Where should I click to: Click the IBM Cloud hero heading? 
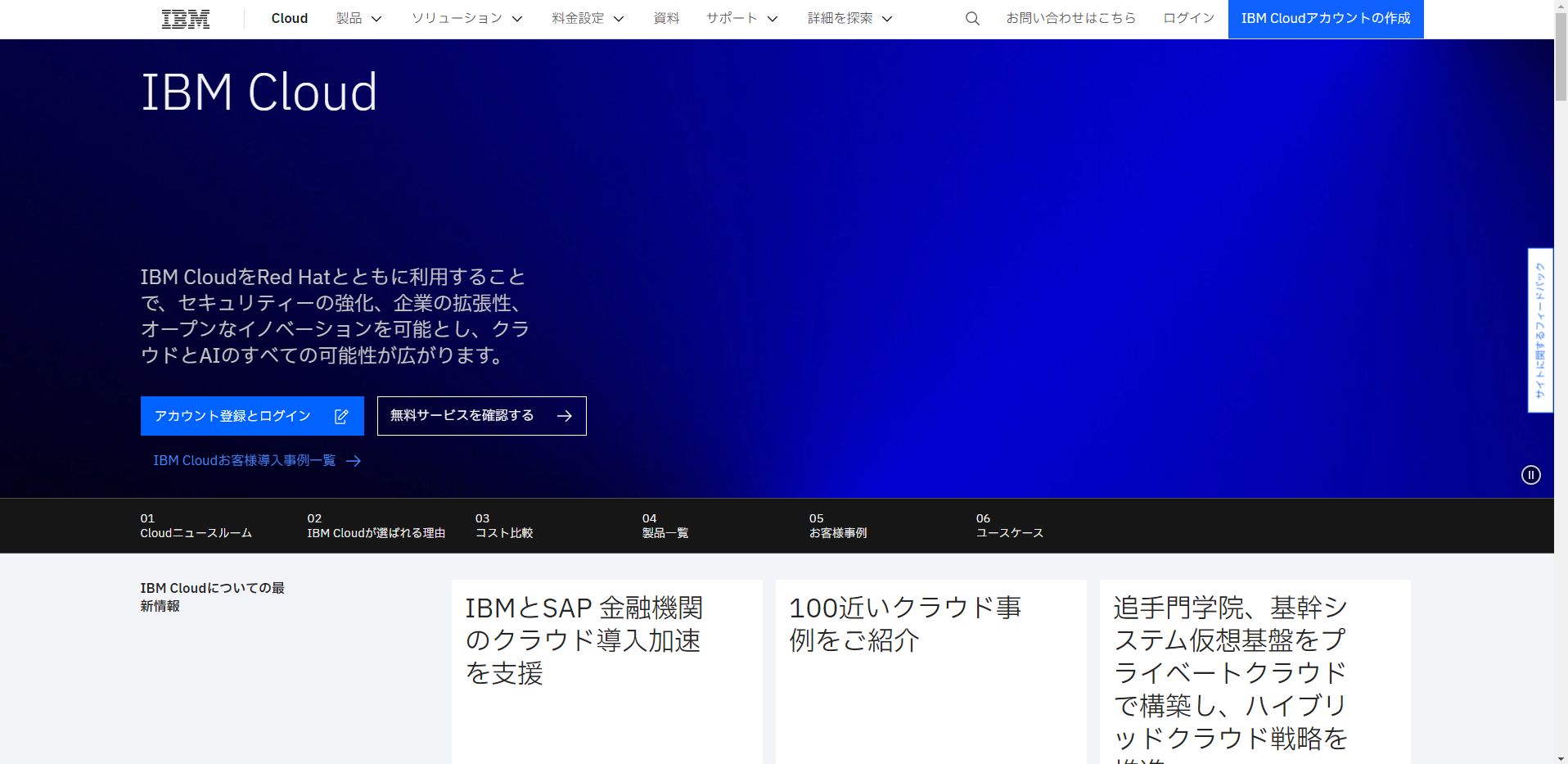pyautogui.click(x=259, y=92)
